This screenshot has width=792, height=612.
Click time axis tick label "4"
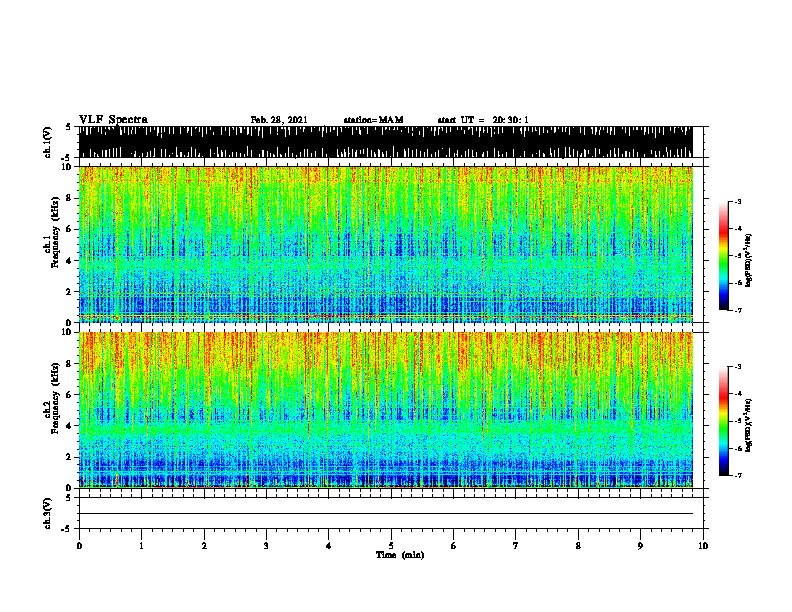[x=328, y=545]
